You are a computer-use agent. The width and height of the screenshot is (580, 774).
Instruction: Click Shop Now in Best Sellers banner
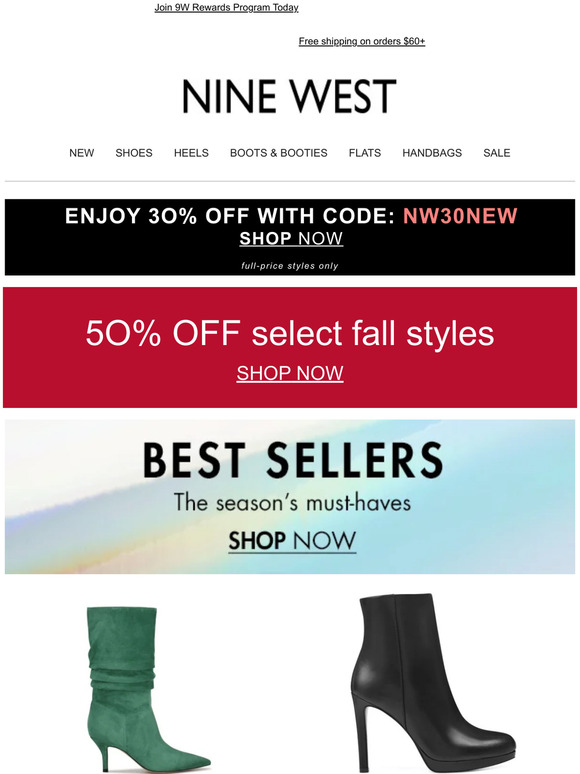pos(292,541)
